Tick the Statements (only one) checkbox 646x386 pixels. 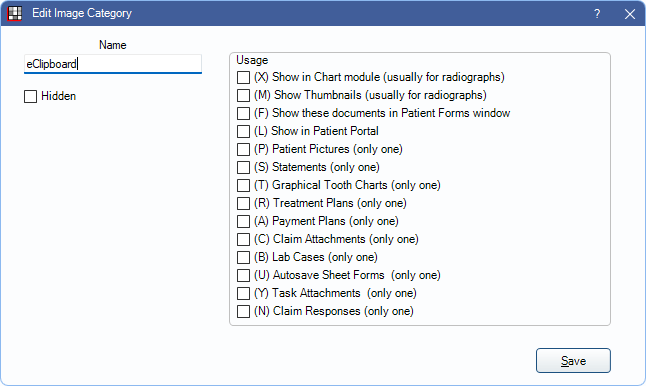243,167
